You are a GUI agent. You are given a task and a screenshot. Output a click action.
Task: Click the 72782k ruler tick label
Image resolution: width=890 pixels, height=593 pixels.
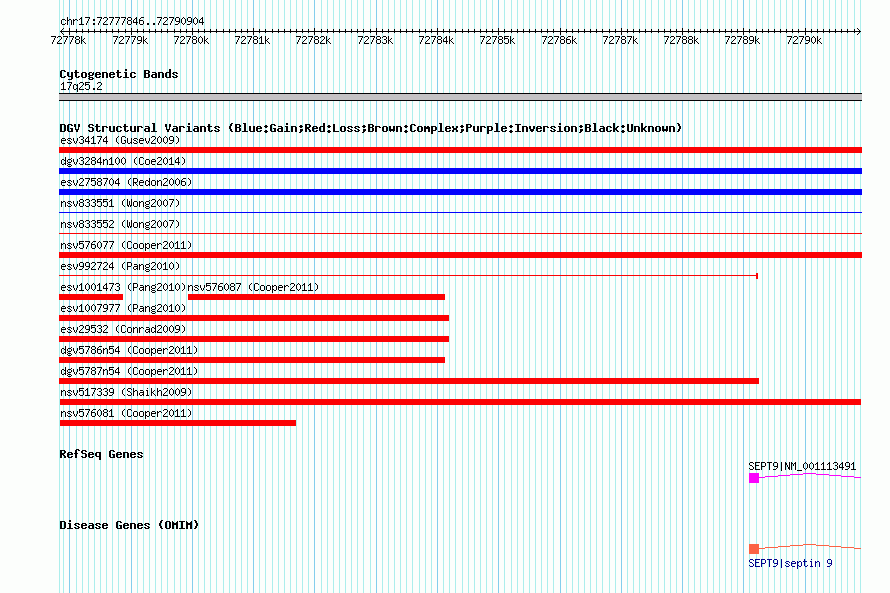313,40
